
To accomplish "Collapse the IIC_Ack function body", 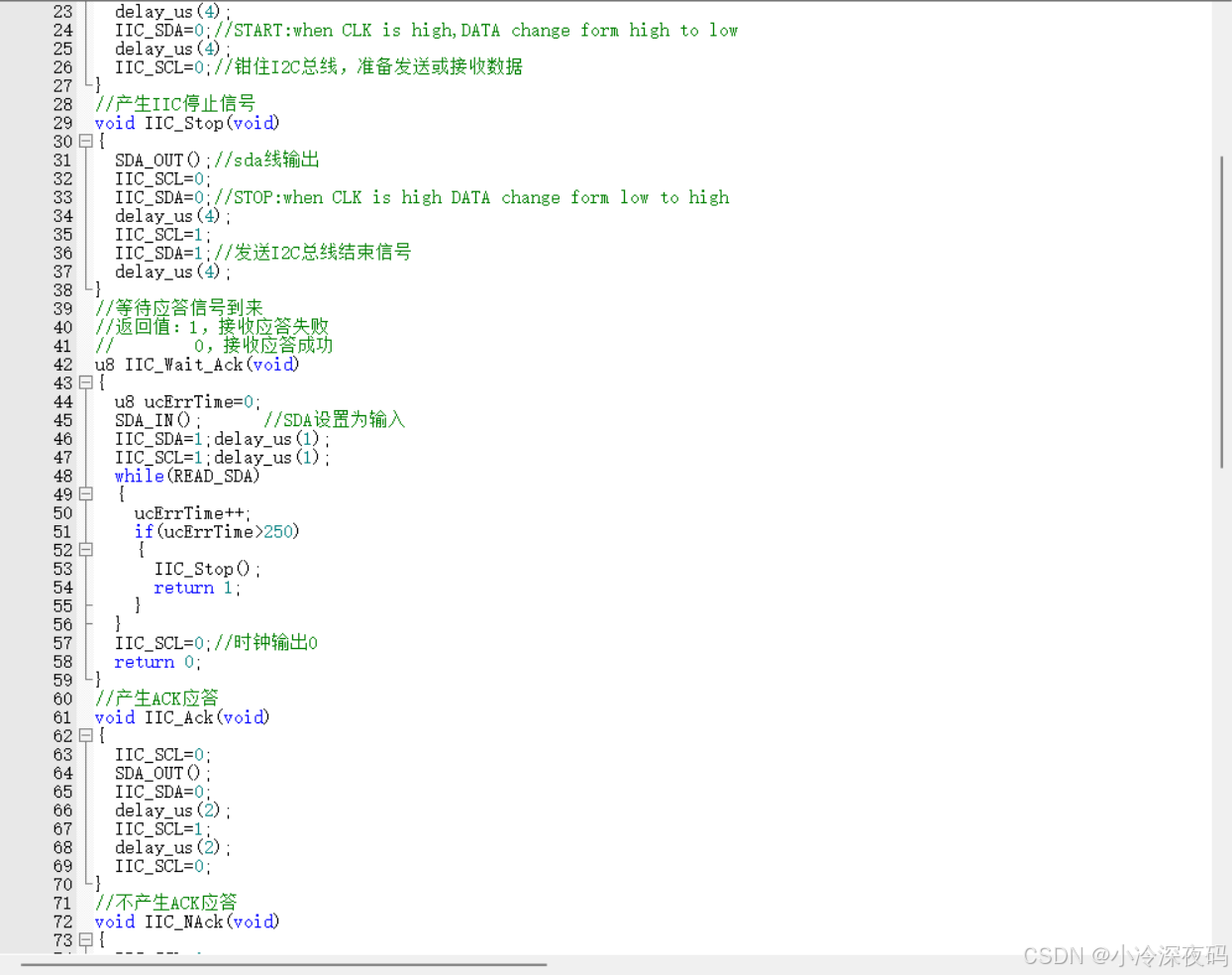I will [85, 735].
